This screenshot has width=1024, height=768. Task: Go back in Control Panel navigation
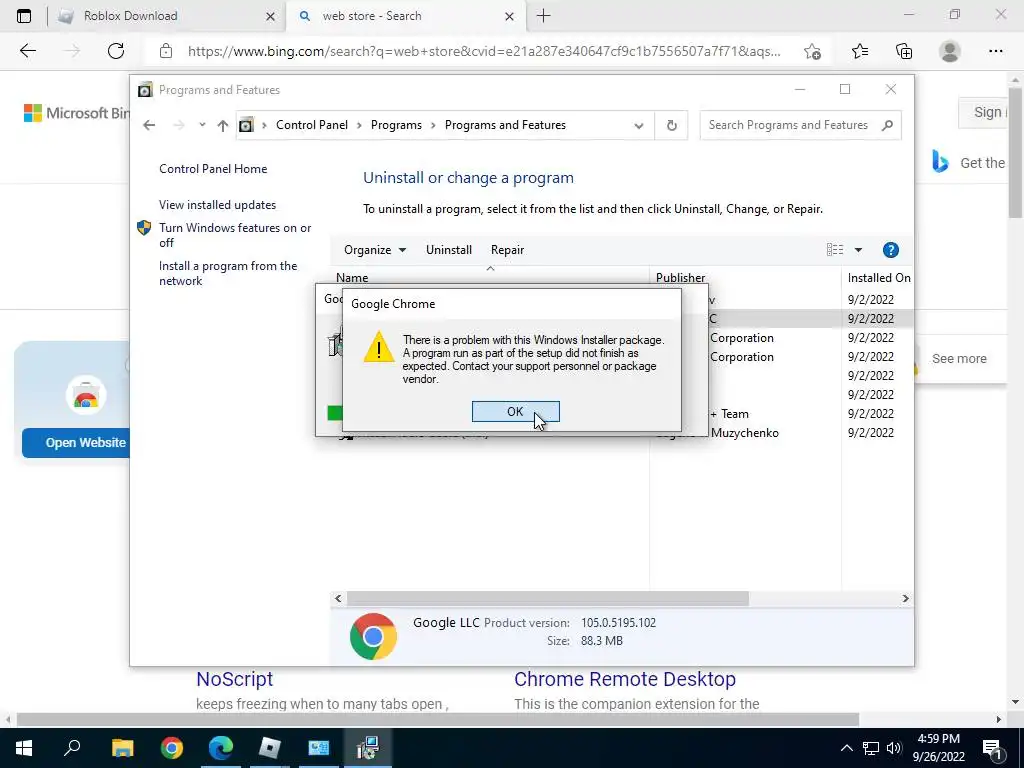coord(149,125)
